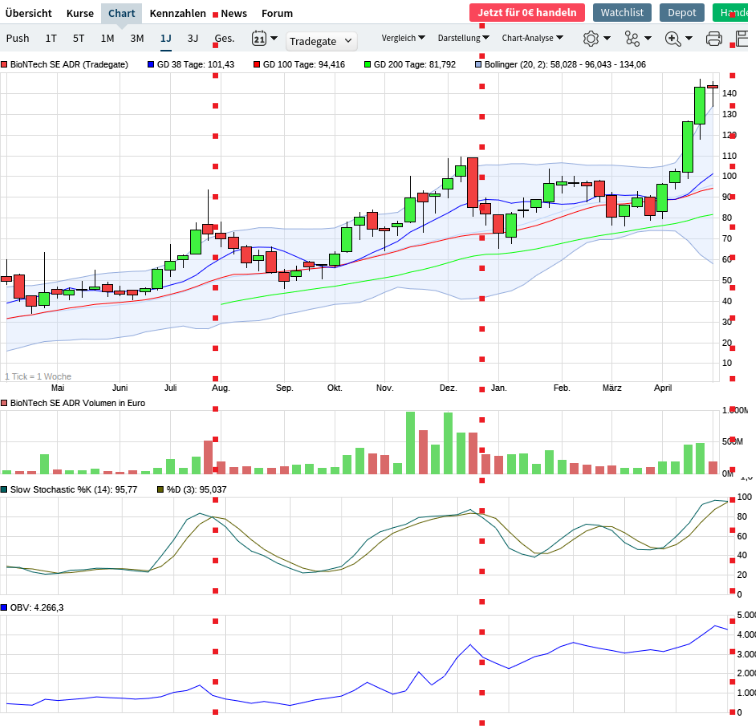Click the olive %D (3) legend swatch
756x727 pixels.
[161, 490]
